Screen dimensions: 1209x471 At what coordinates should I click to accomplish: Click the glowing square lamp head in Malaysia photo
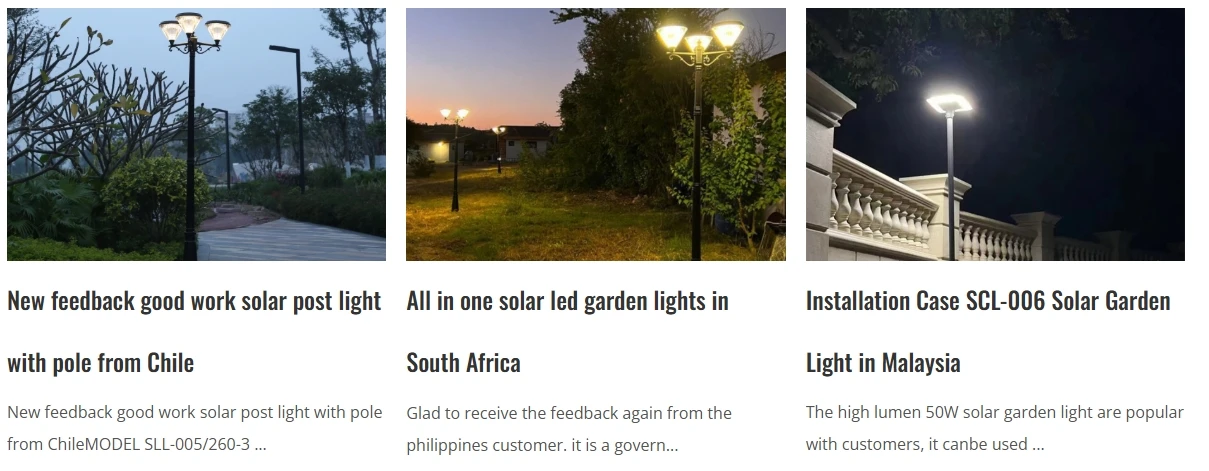tap(949, 103)
